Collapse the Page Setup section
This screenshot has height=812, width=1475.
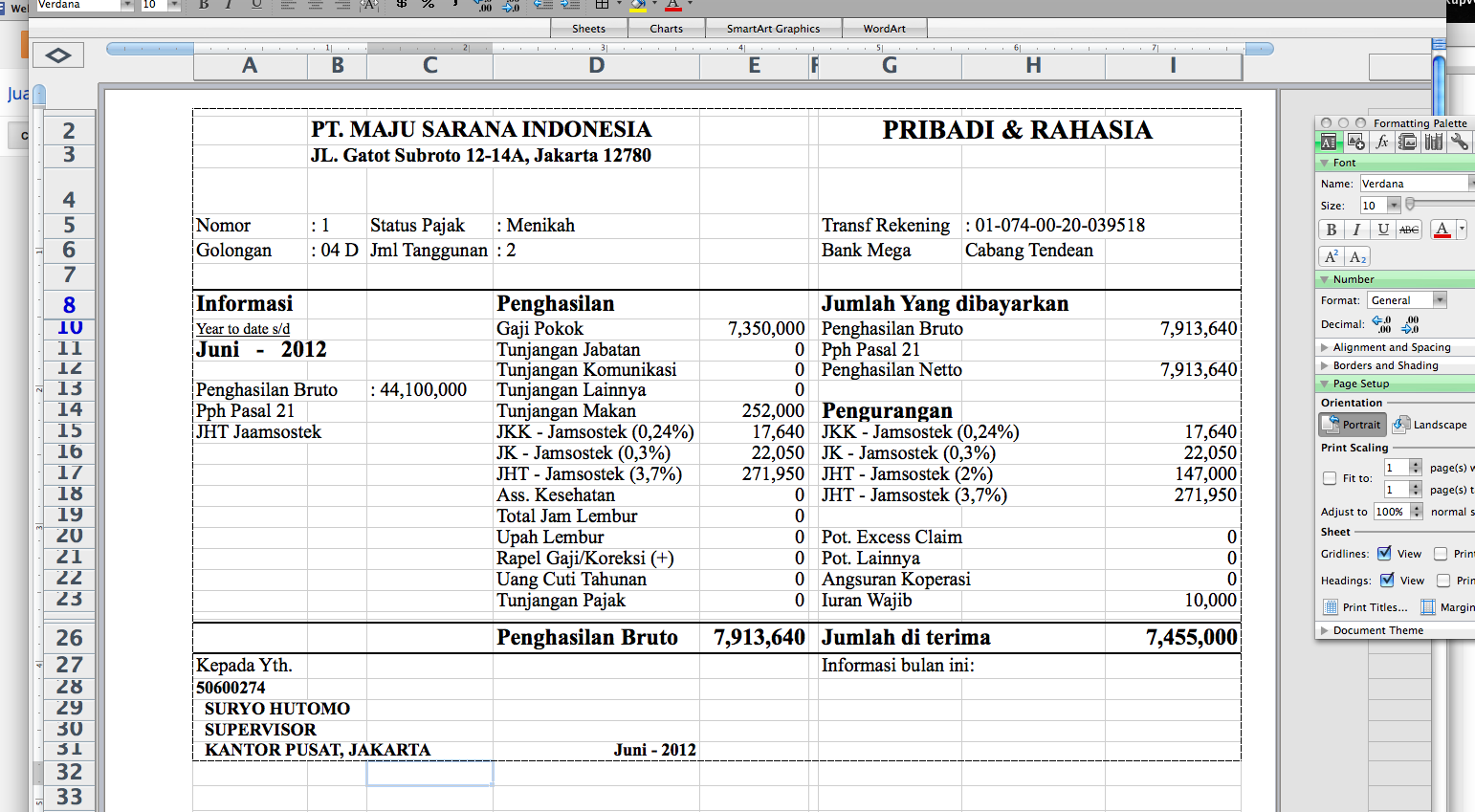tap(1324, 384)
